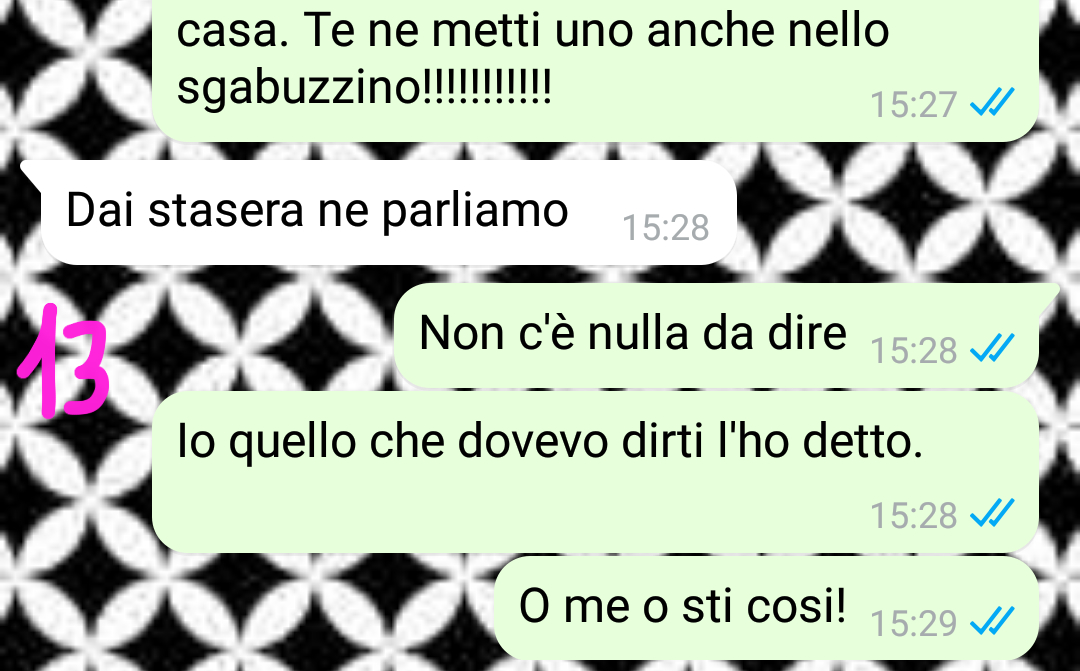Viewport: 1080px width, 671px height.
Task: Click blue checkmarks on 'Io quello che dovevo' message
Action: pos(992,513)
